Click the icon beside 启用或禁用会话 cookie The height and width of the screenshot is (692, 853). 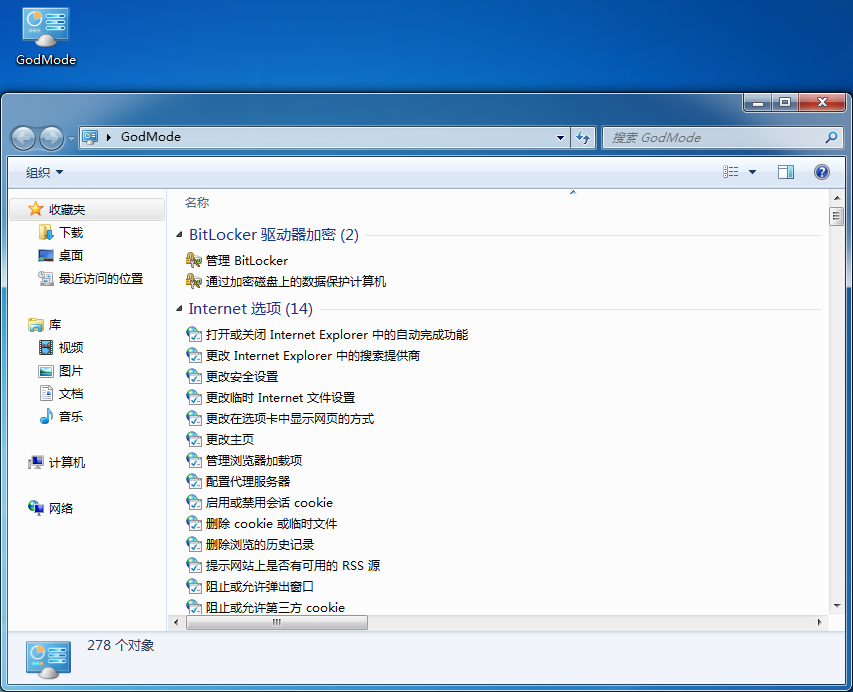(x=194, y=502)
